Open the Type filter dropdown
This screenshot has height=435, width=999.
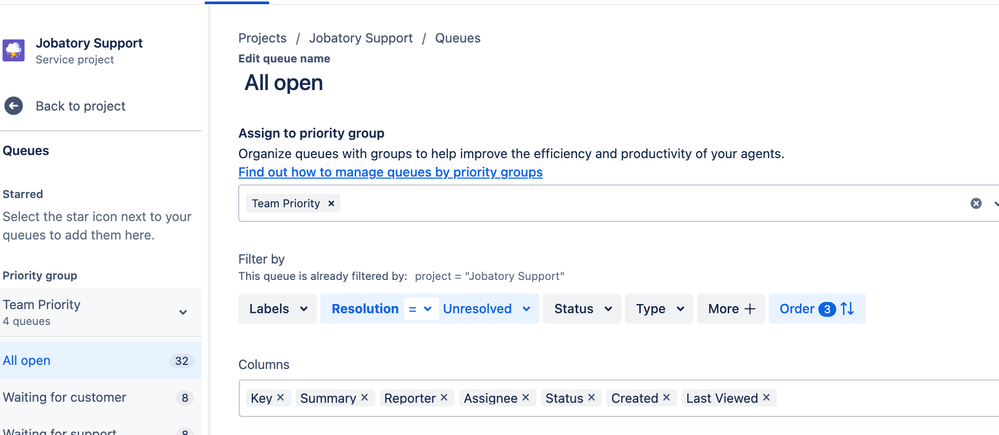(x=659, y=309)
